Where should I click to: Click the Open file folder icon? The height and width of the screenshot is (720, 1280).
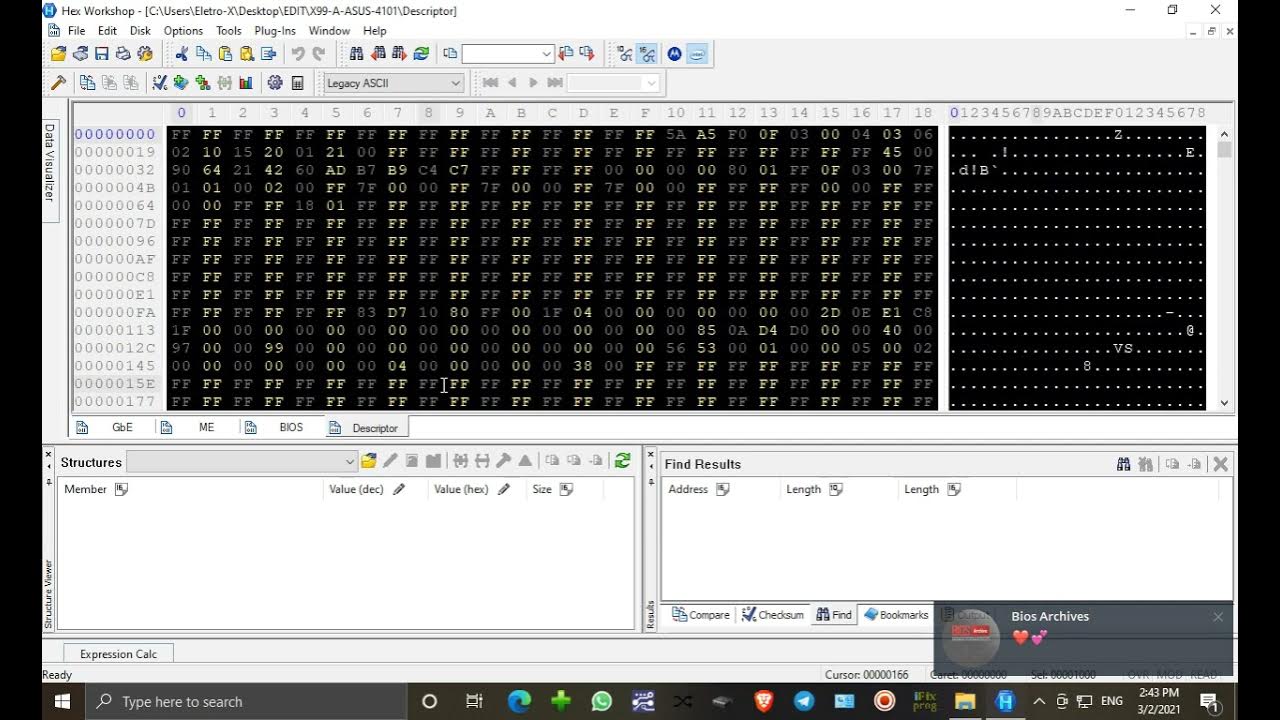[58, 54]
